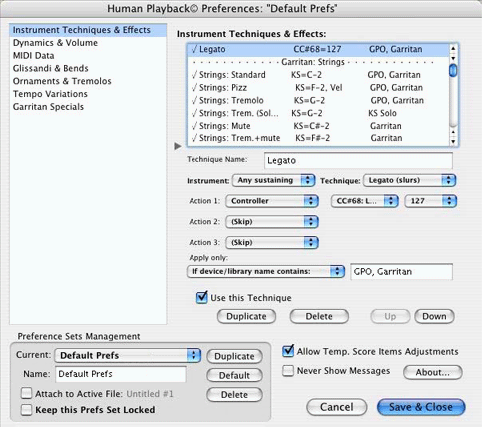This screenshot has height=427, width=482.
Task: Check Keep this Prefs Set Locked
Action: (x=26, y=410)
